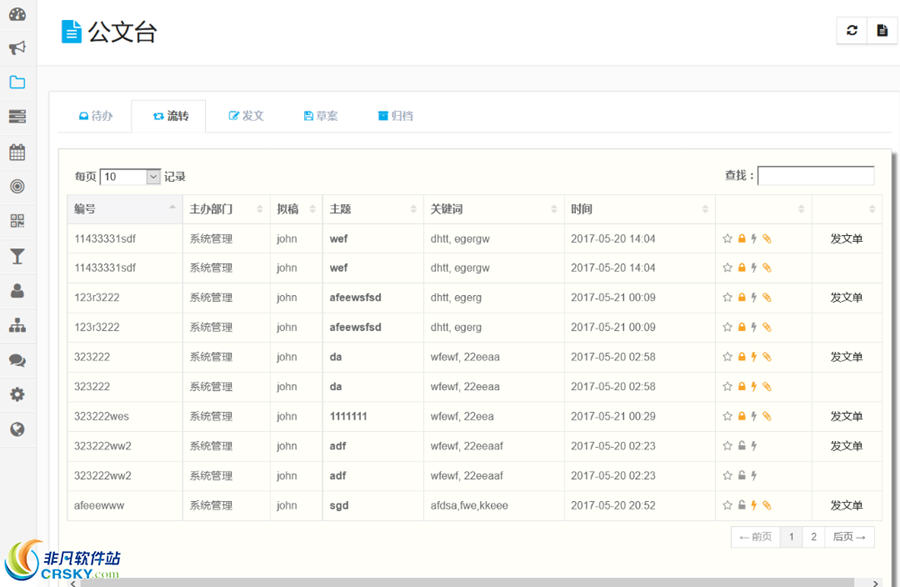Refresh the 公文台 document list
This screenshot has width=900, height=587.
pos(851,30)
